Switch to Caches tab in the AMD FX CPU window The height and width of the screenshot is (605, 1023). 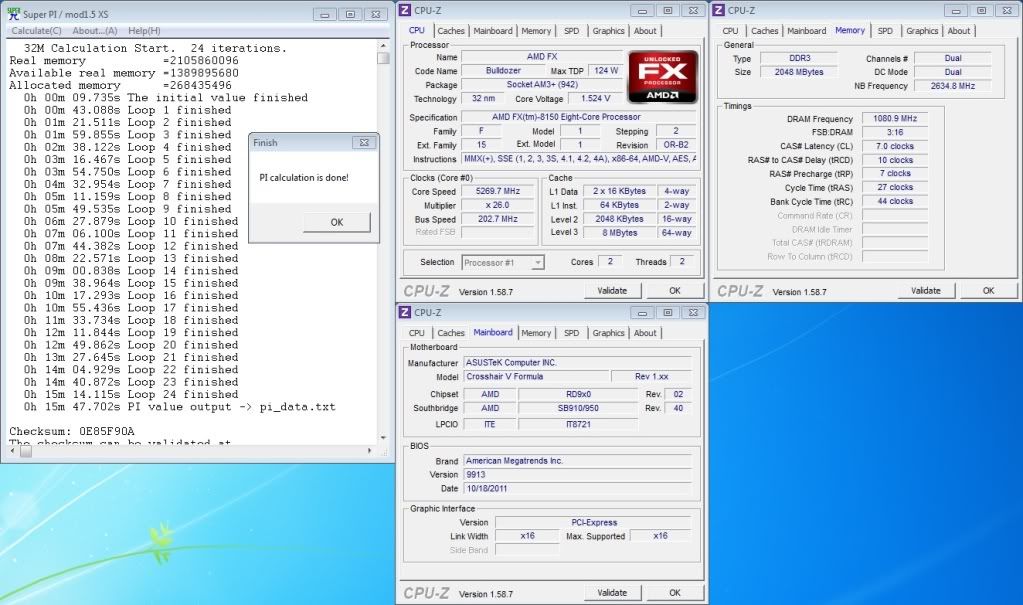451,31
